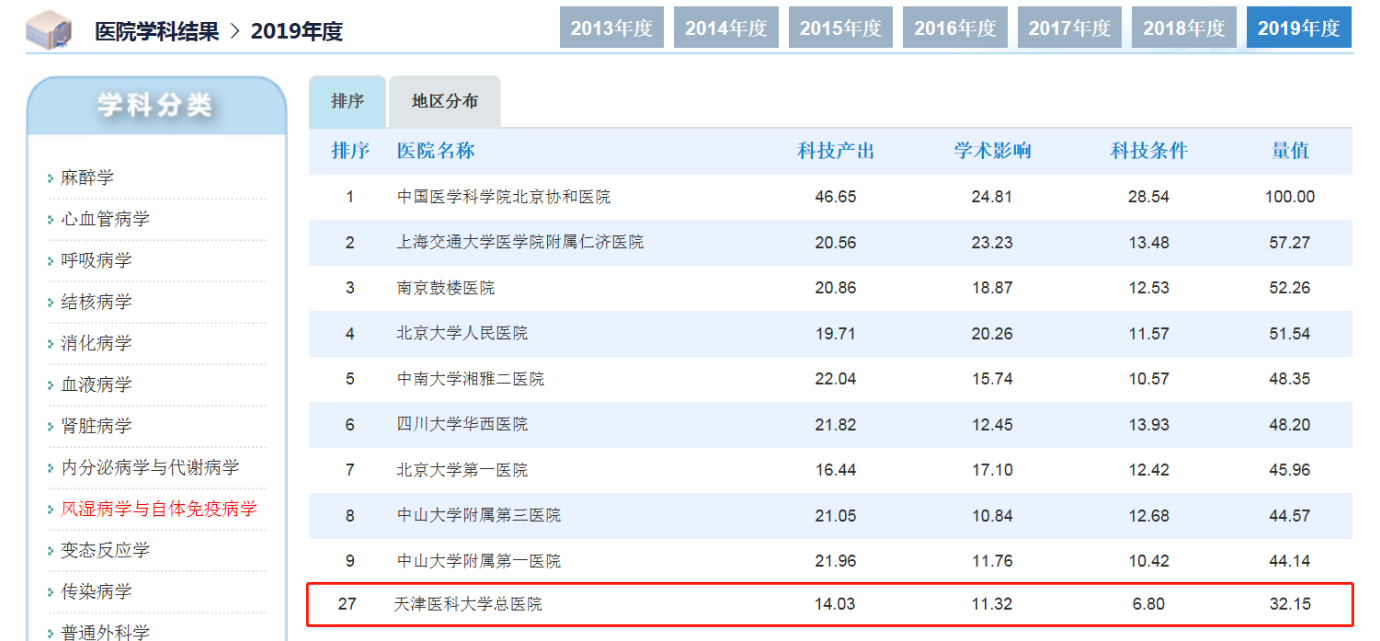This screenshot has height=641, width=1380.
Task: Click 天津医科大学总医院 hospital name
Action: click(468, 604)
